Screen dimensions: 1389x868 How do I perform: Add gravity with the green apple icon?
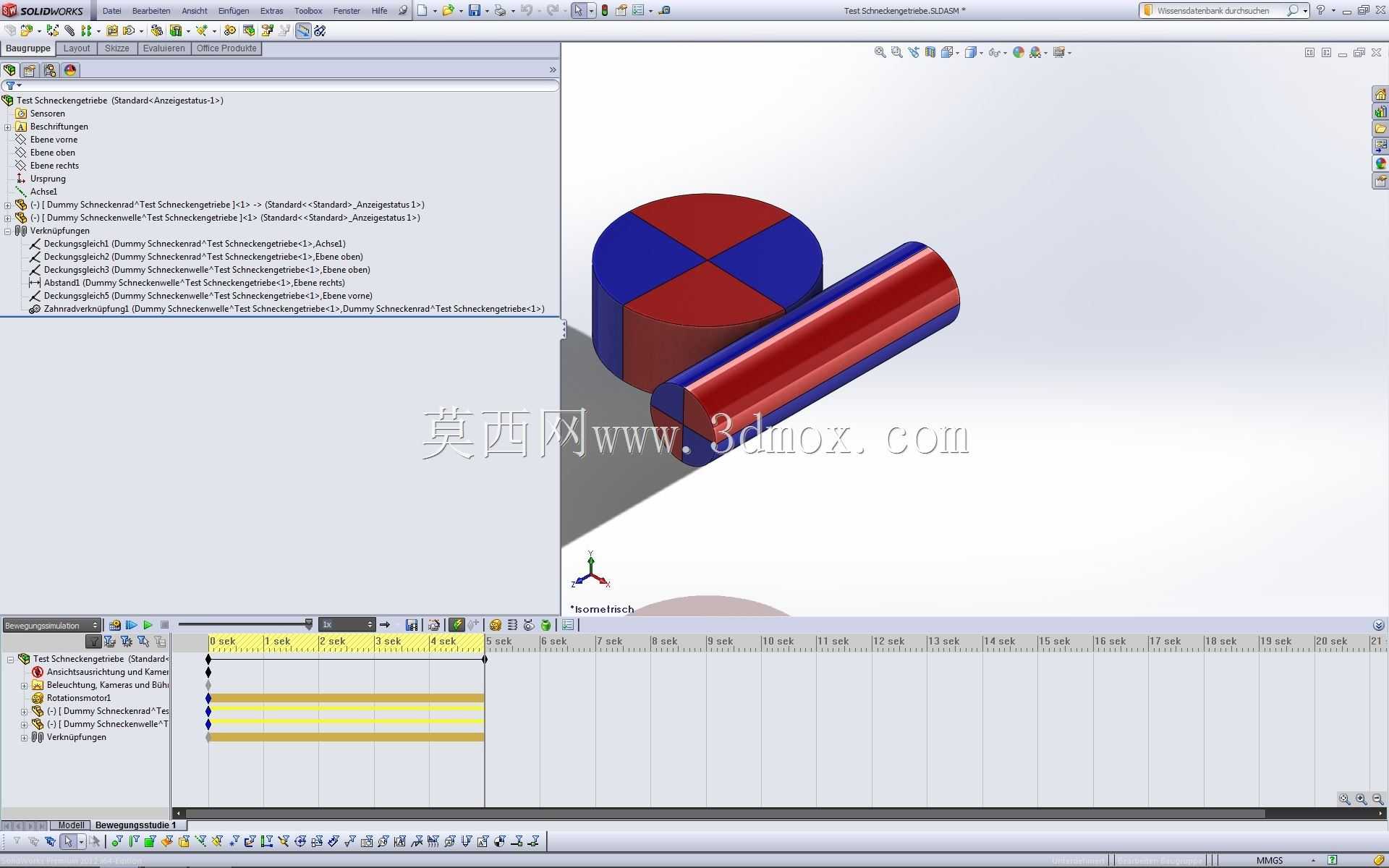(x=546, y=625)
